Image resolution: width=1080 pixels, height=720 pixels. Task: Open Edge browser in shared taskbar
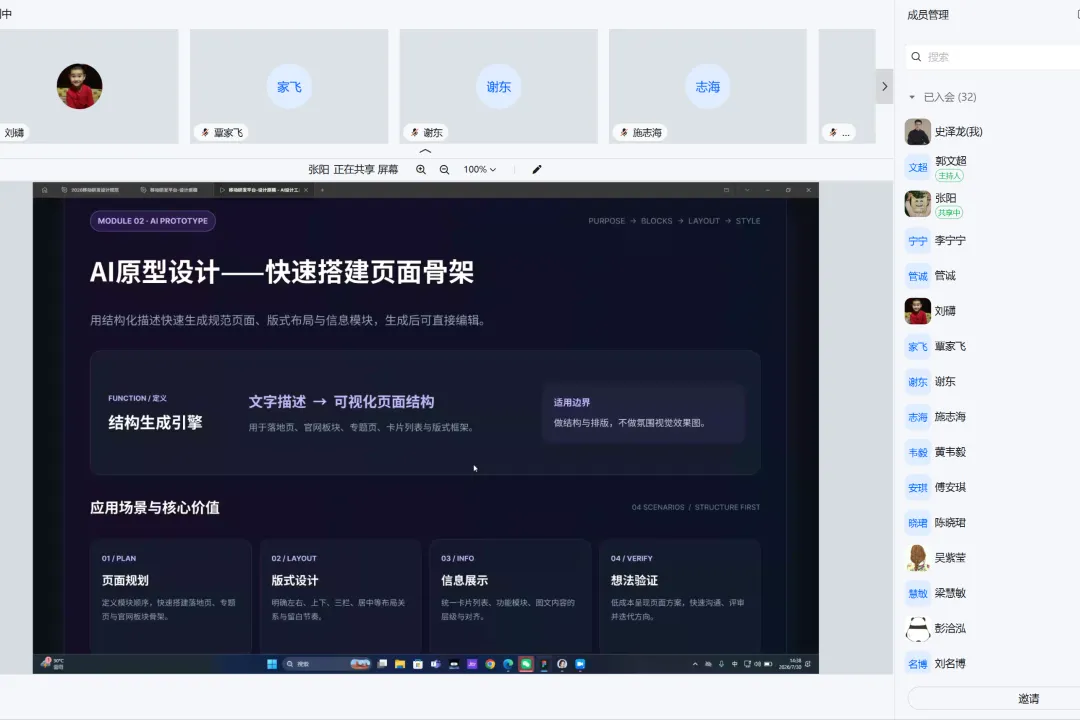tap(508, 664)
